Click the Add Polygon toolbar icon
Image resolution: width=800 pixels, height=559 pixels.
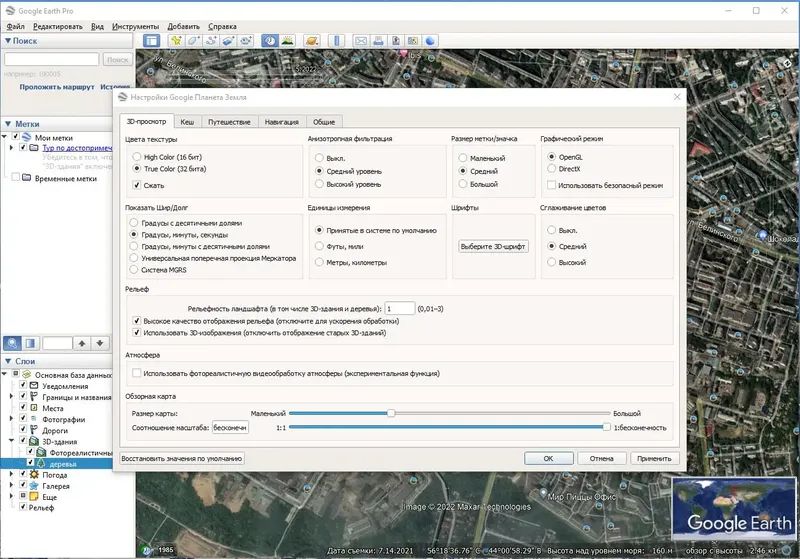(x=194, y=41)
